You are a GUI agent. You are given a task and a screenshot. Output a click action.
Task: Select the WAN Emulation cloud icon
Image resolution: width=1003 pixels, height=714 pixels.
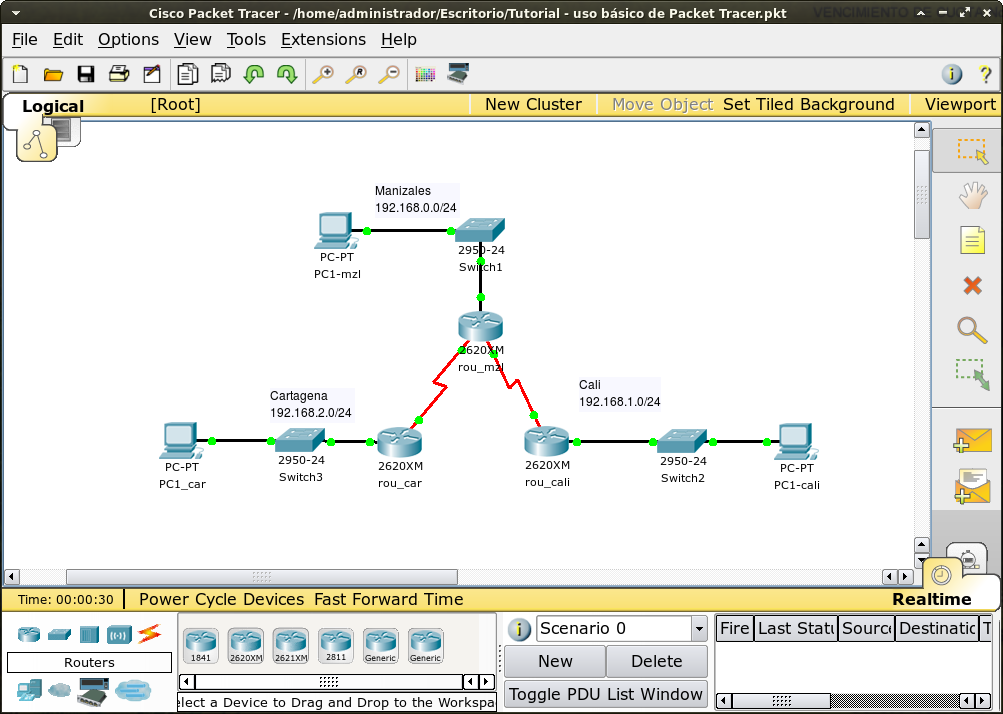59,690
